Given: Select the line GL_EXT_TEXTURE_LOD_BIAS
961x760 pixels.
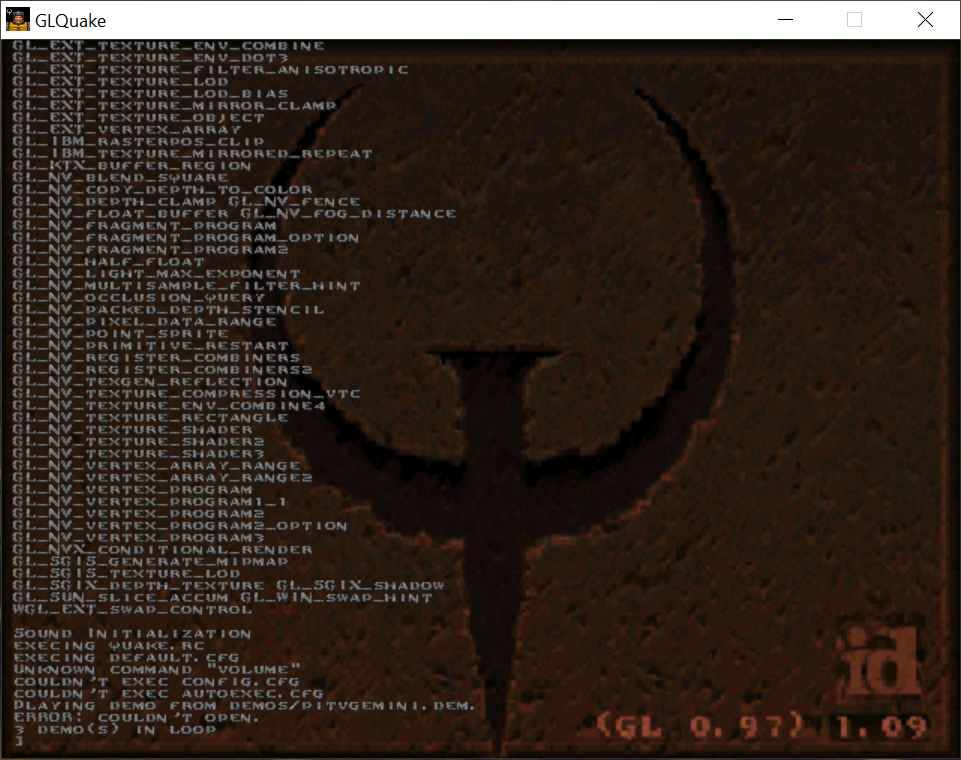Looking at the screenshot, I should click(x=150, y=94).
